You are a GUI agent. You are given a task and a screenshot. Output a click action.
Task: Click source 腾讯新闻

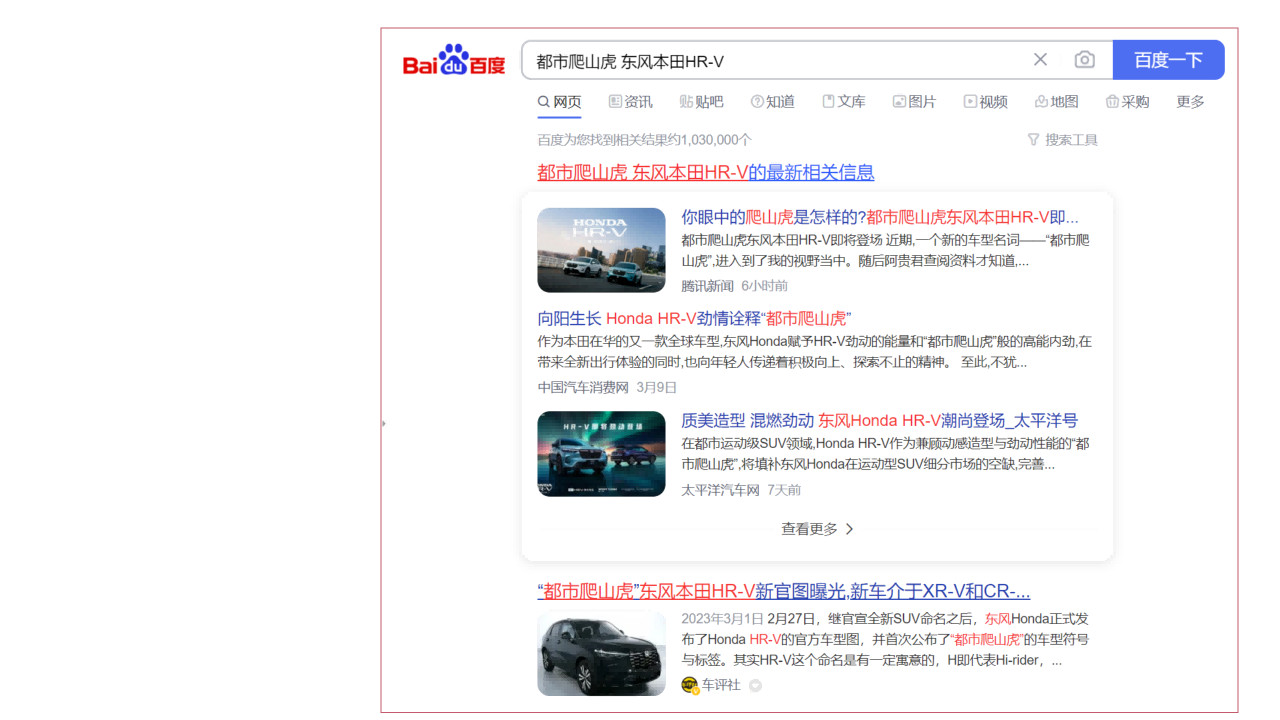click(707, 286)
